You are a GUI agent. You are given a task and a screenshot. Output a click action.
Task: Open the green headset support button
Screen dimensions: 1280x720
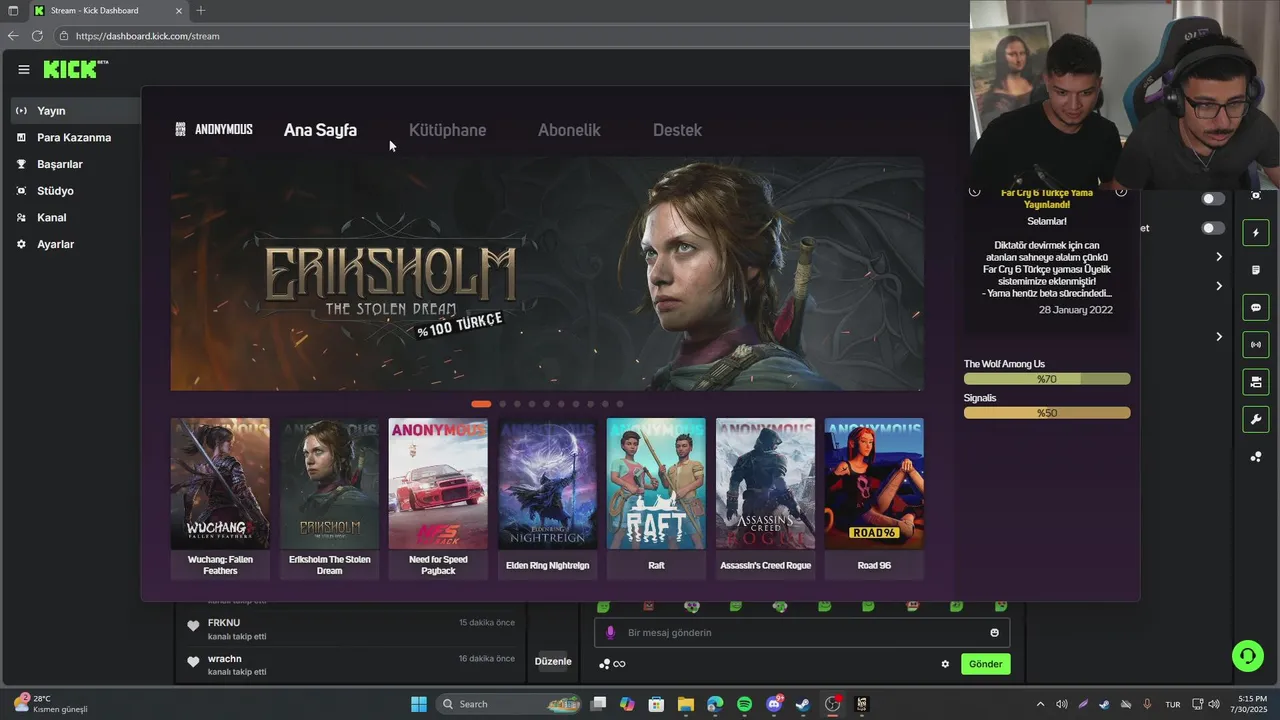[1248, 656]
